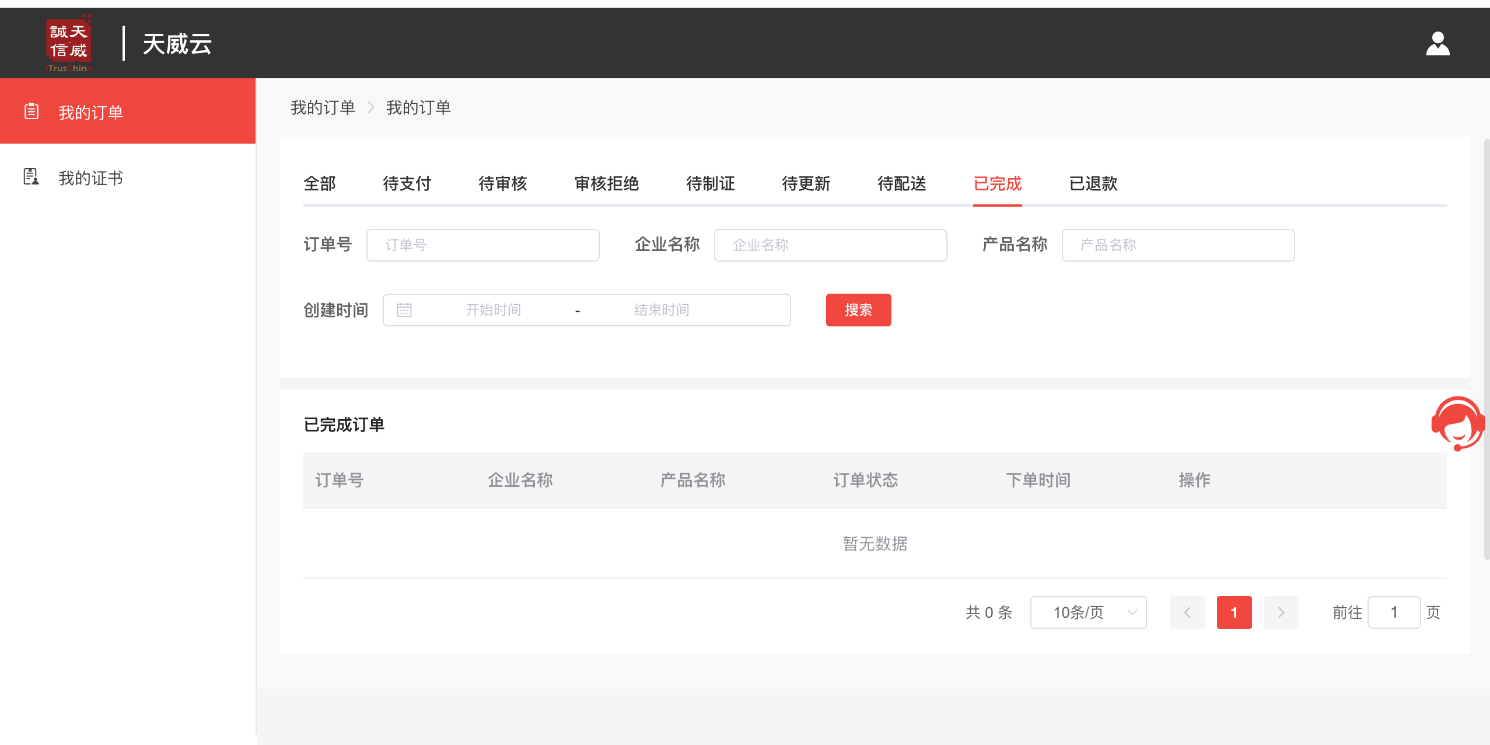The image size is (1490, 745).
Task: Switch to the 已退款 tab
Action: pyautogui.click(x=1093, y=184)
